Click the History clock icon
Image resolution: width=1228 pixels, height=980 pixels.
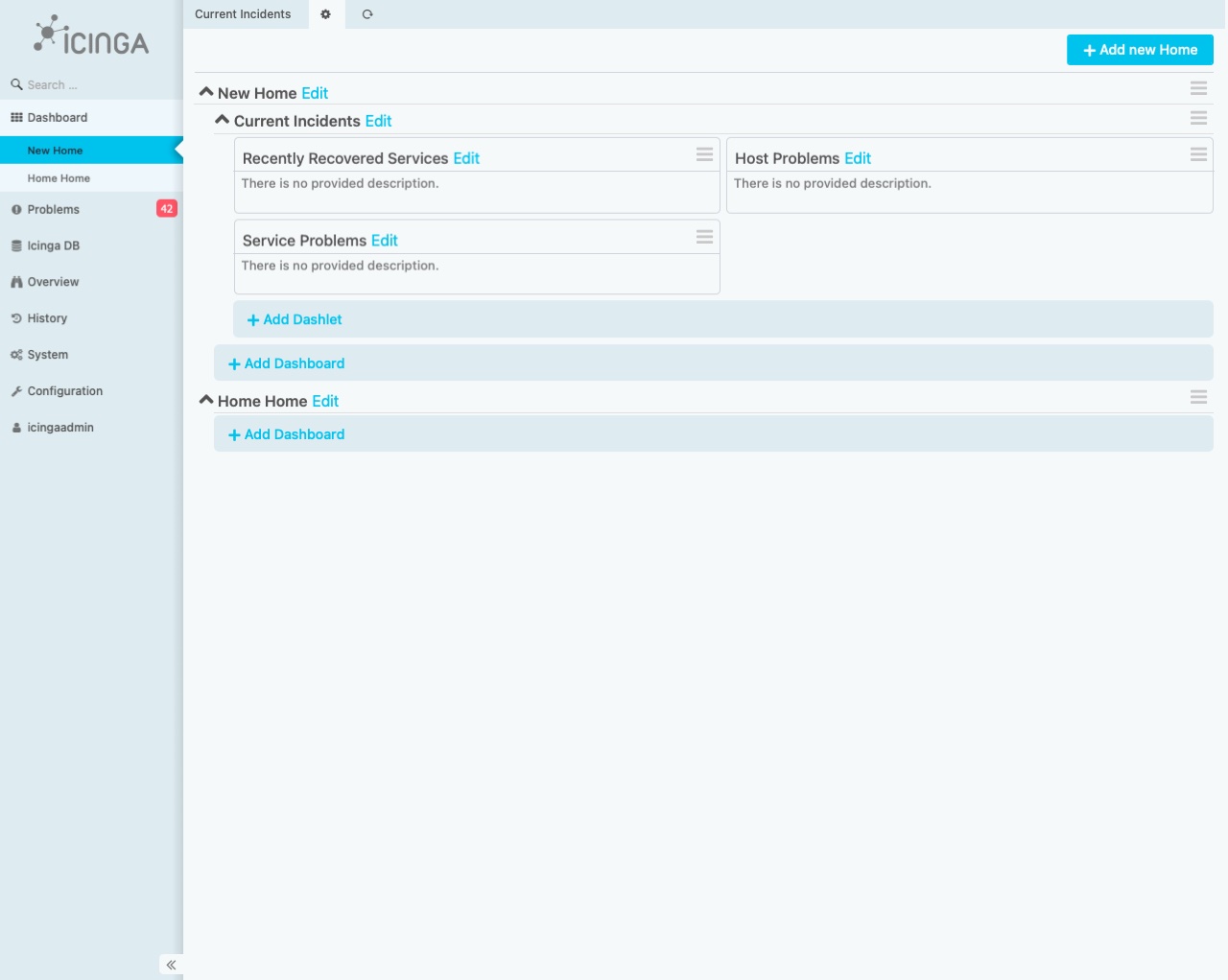tap(16, 318)
